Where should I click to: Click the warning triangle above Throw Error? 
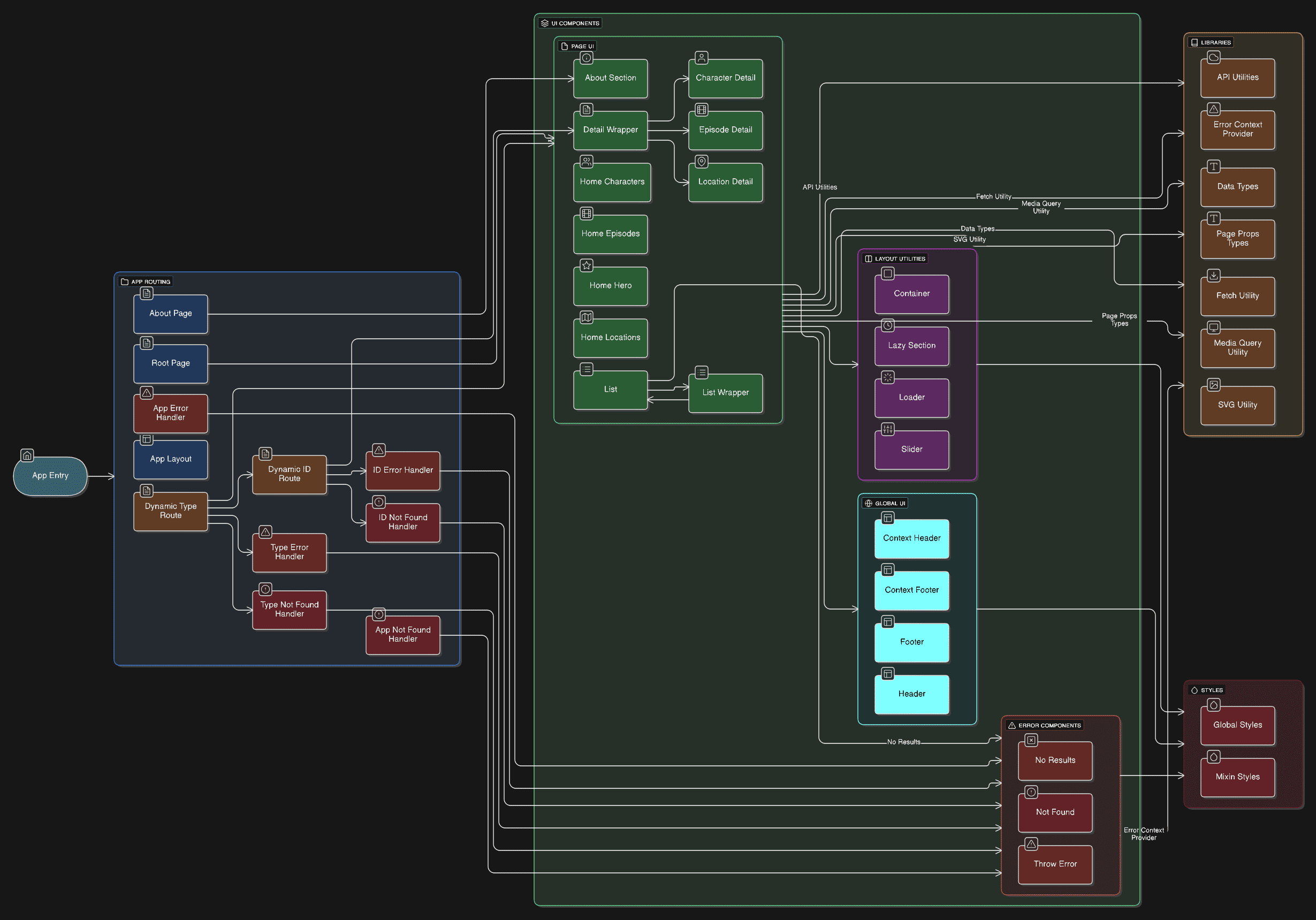[1031, 844]
